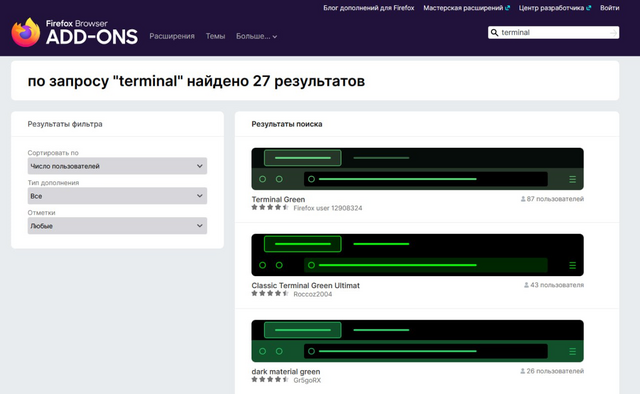Open Classic Terminal Green Ultimat theme title
This screenshot has width=640, height=394.
point(305,285)
